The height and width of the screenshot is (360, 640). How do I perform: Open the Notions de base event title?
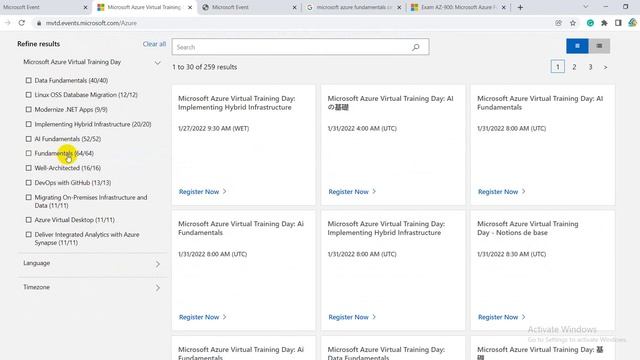[528, 228]
